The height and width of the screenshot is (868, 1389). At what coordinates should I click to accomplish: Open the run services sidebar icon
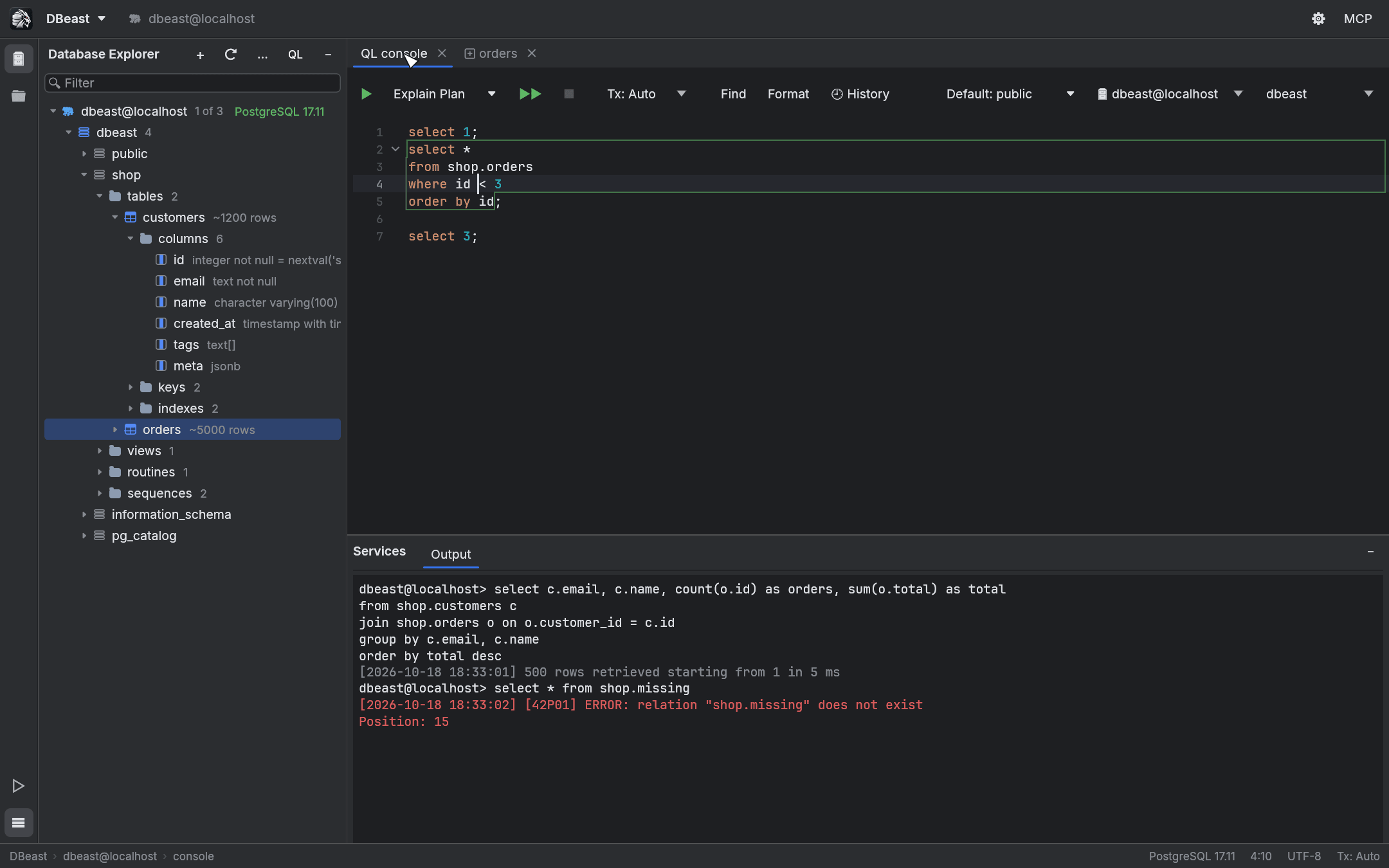tap(19, 786)
